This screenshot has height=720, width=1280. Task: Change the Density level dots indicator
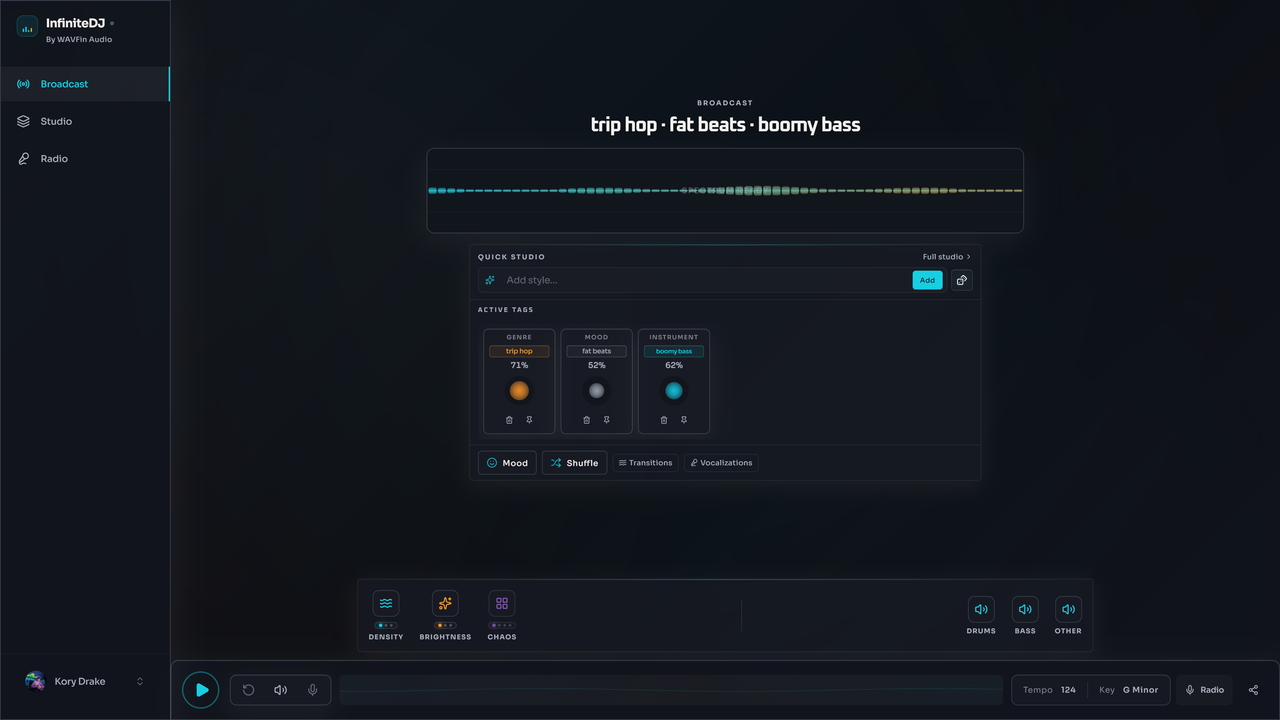pyautogui.click(x=386, y=625)
